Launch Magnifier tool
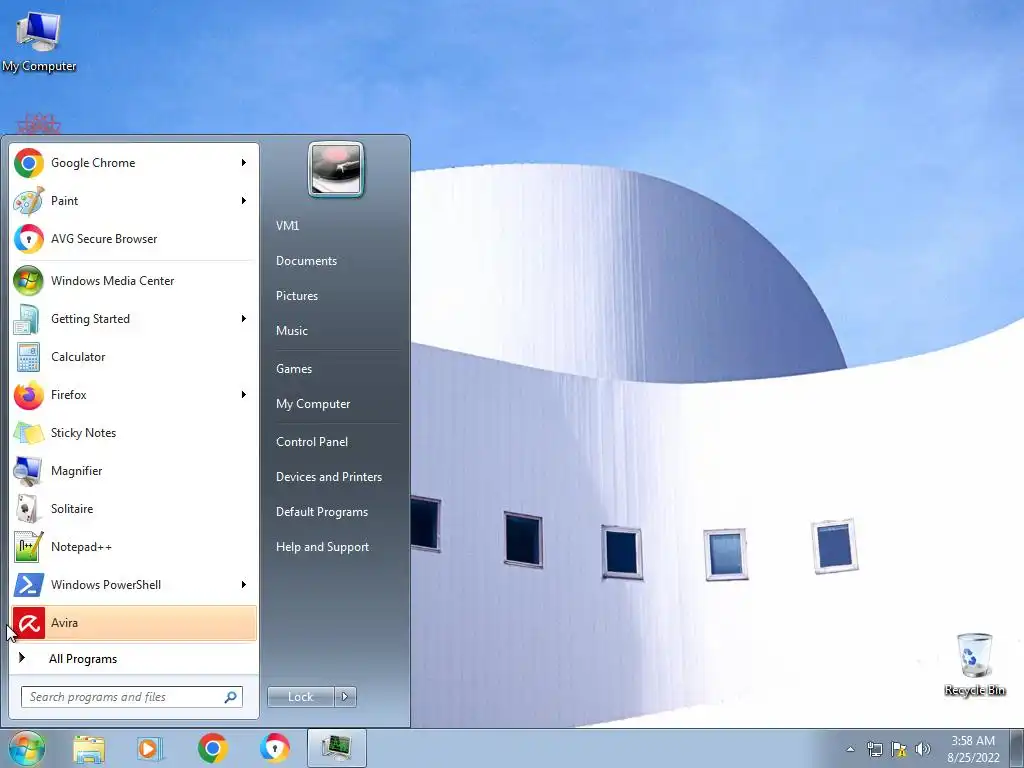This screenshot has height=768, width=1024. [134, 470]
